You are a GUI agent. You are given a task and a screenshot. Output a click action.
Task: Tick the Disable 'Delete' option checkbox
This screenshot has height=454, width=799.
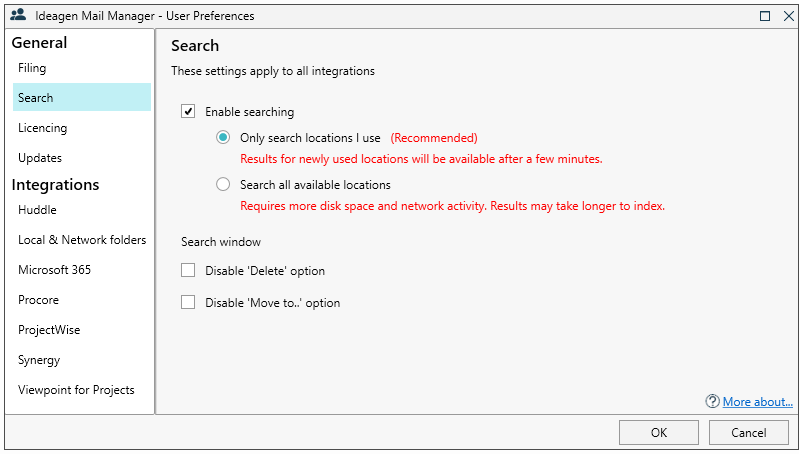[188, 270]
